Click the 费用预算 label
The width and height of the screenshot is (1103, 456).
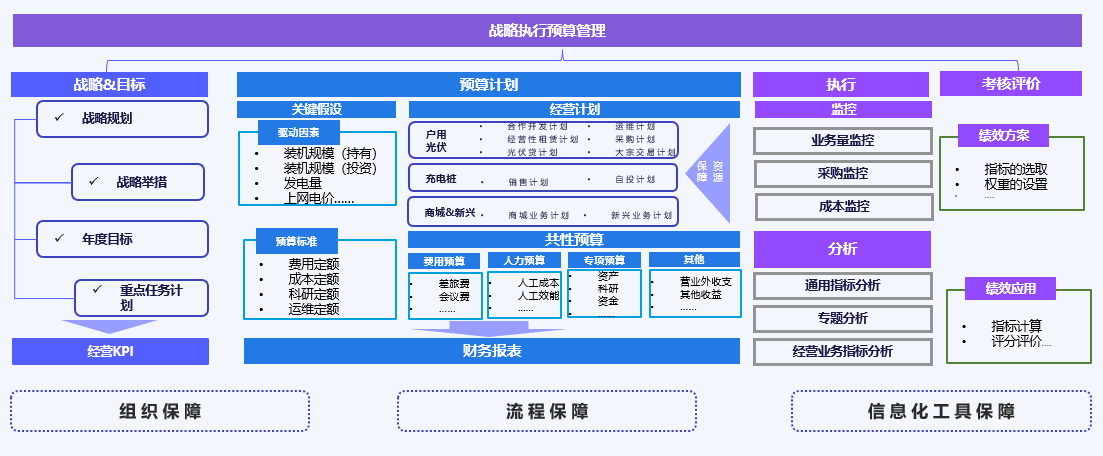coord(445,261)
